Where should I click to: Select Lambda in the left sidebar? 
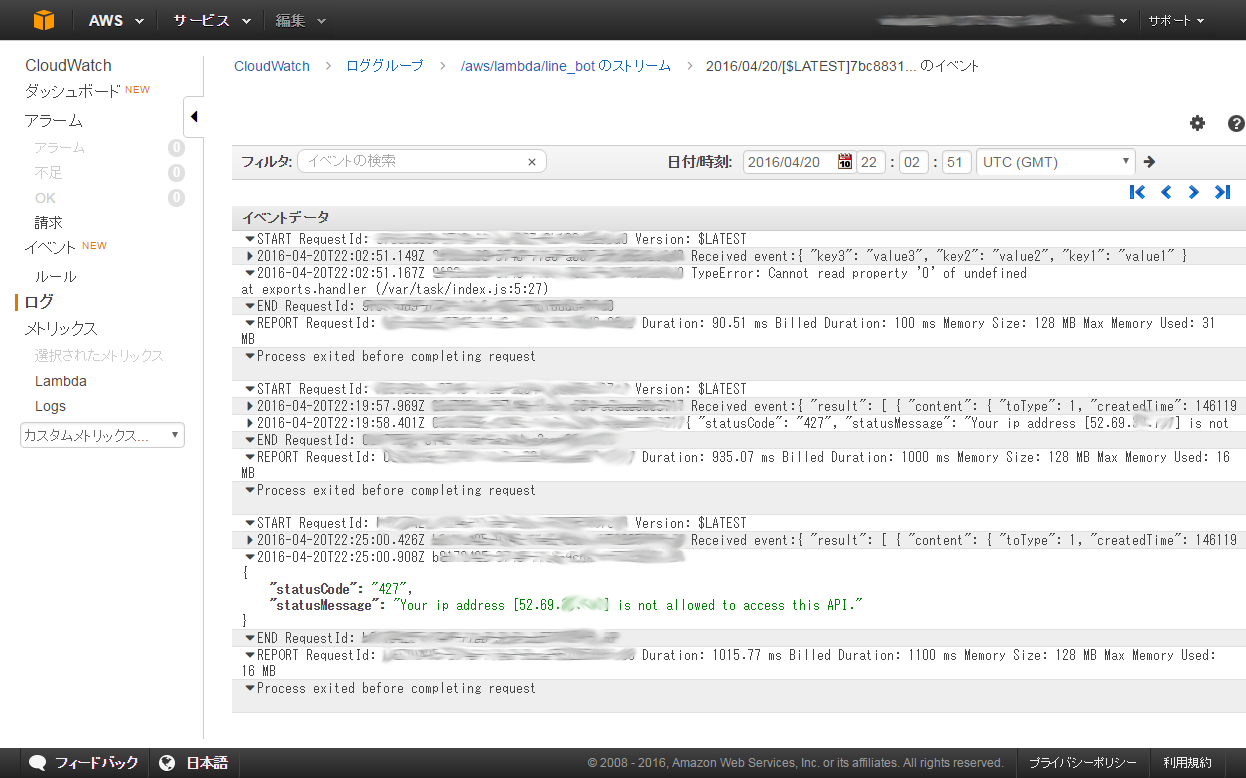62,381
